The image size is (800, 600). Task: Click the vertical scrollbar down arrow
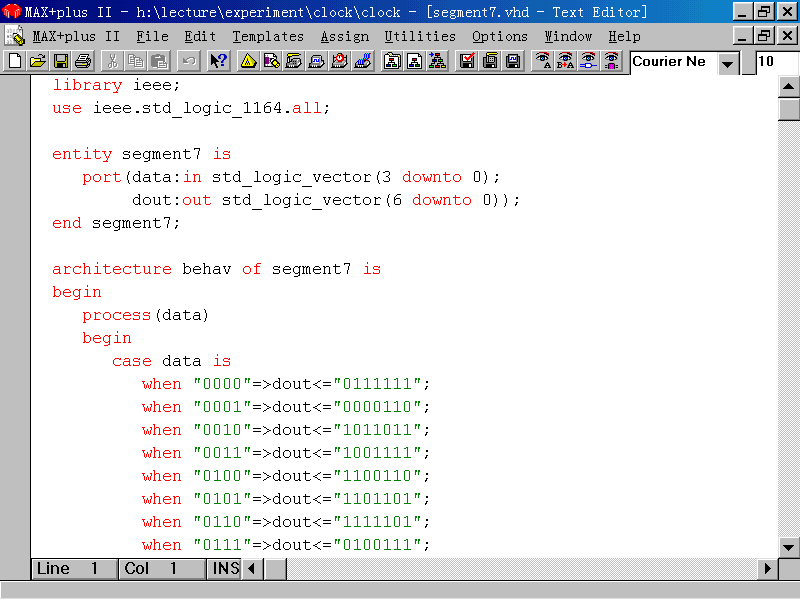788,547
